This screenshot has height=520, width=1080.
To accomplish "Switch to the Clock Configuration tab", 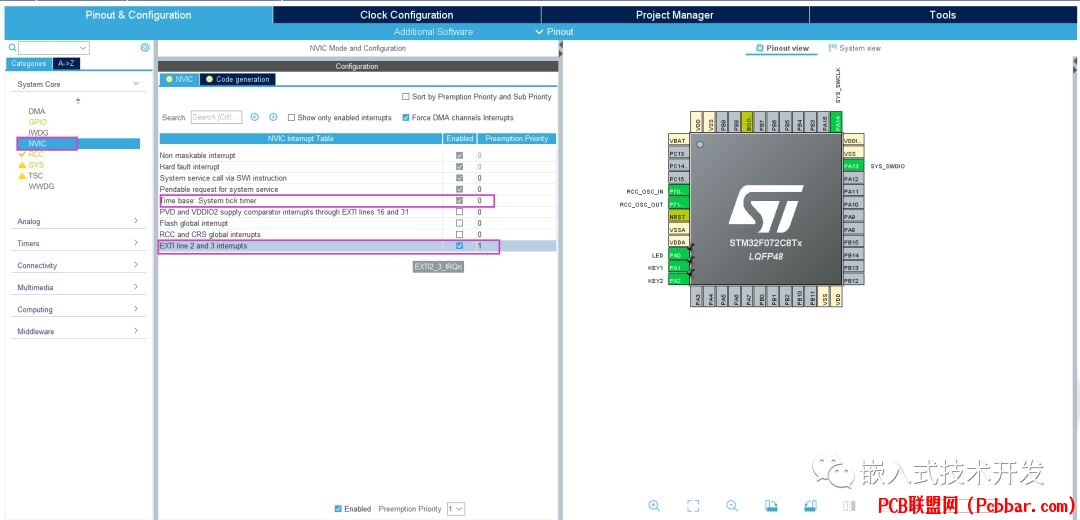I will coord(406,15).
